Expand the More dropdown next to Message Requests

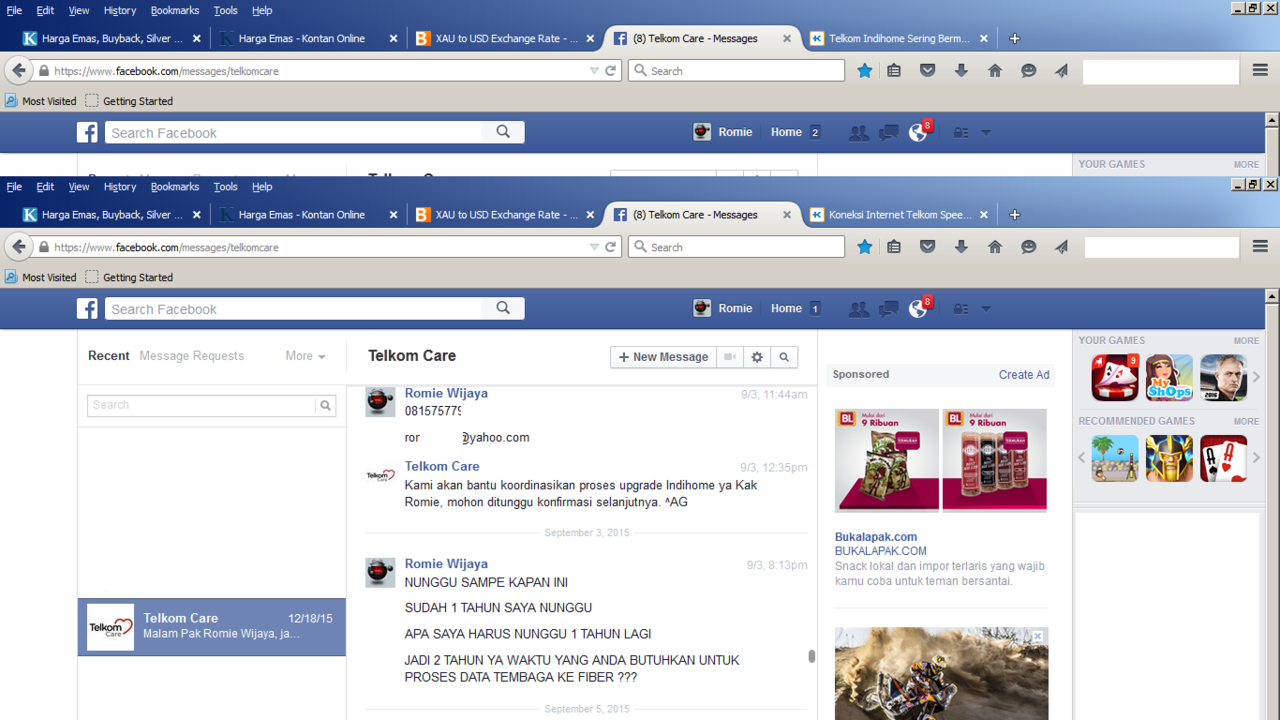tap(305, 356)
